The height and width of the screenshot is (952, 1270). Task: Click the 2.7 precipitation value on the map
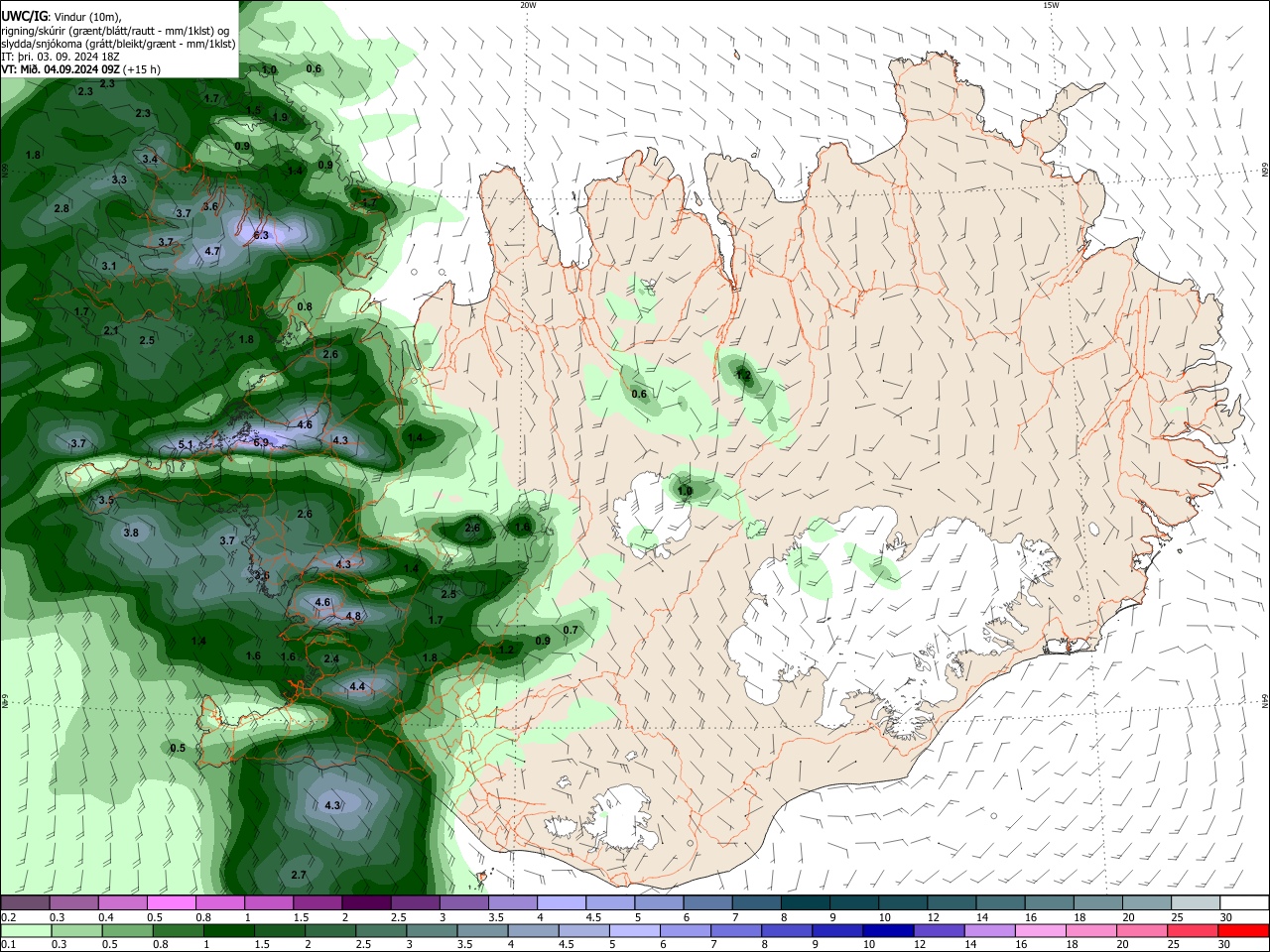pyautogui.click(x=299, y=875)
